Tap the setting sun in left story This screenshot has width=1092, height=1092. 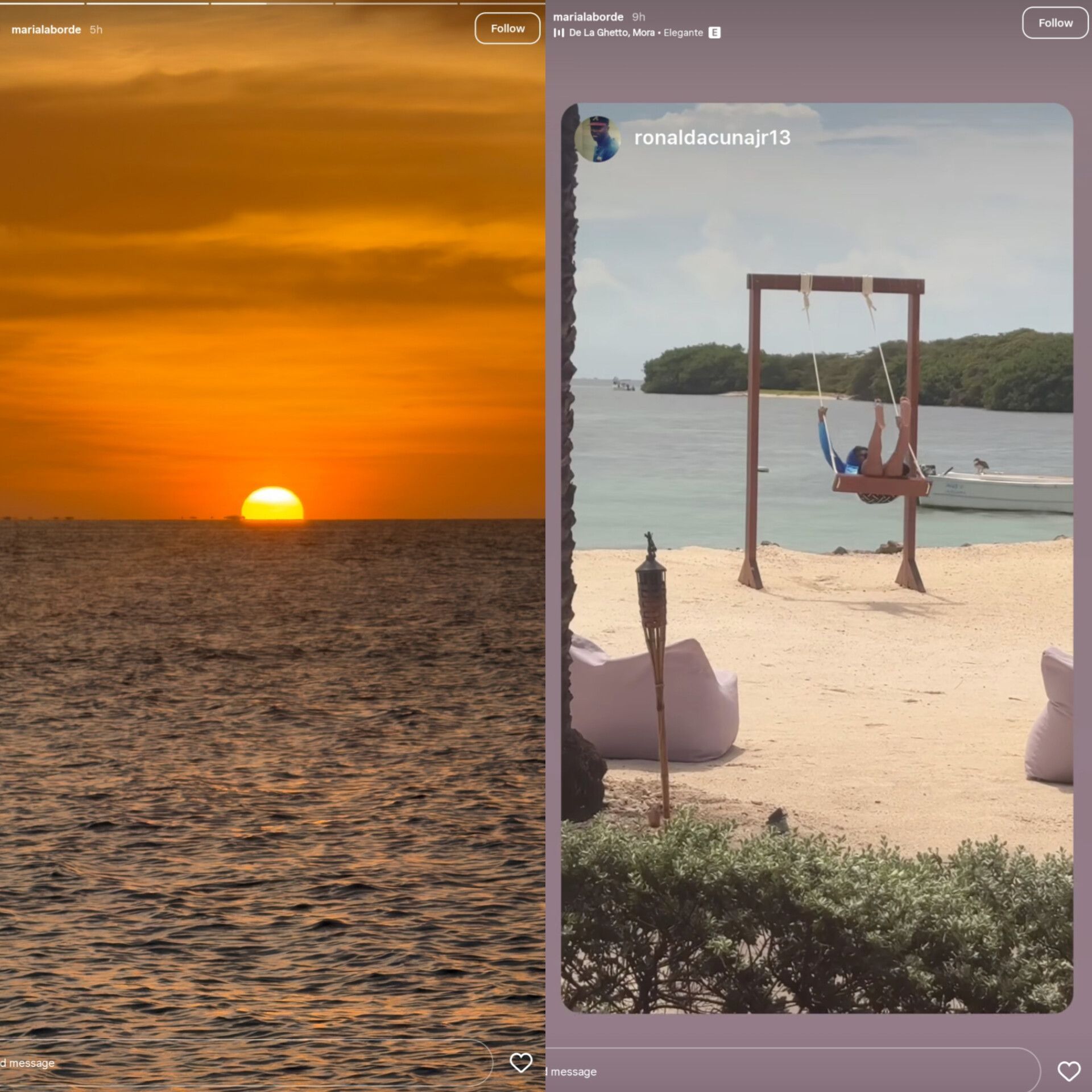[272, 503]
